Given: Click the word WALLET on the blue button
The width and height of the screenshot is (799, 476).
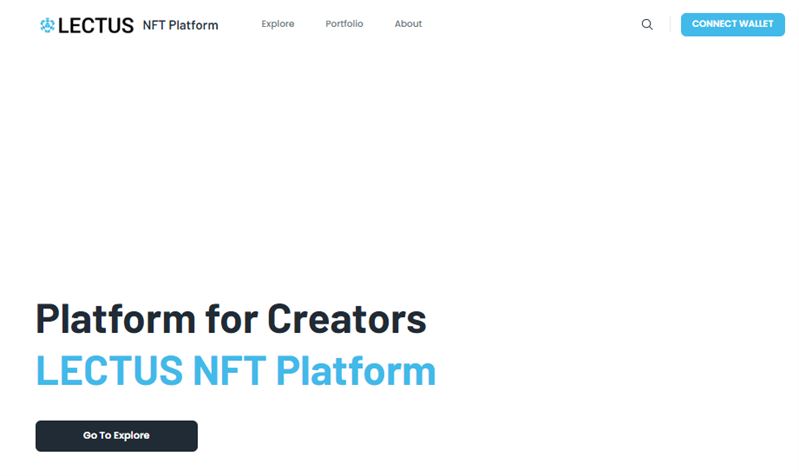Looking at the screenshot, I should click(x=753, y=24).
